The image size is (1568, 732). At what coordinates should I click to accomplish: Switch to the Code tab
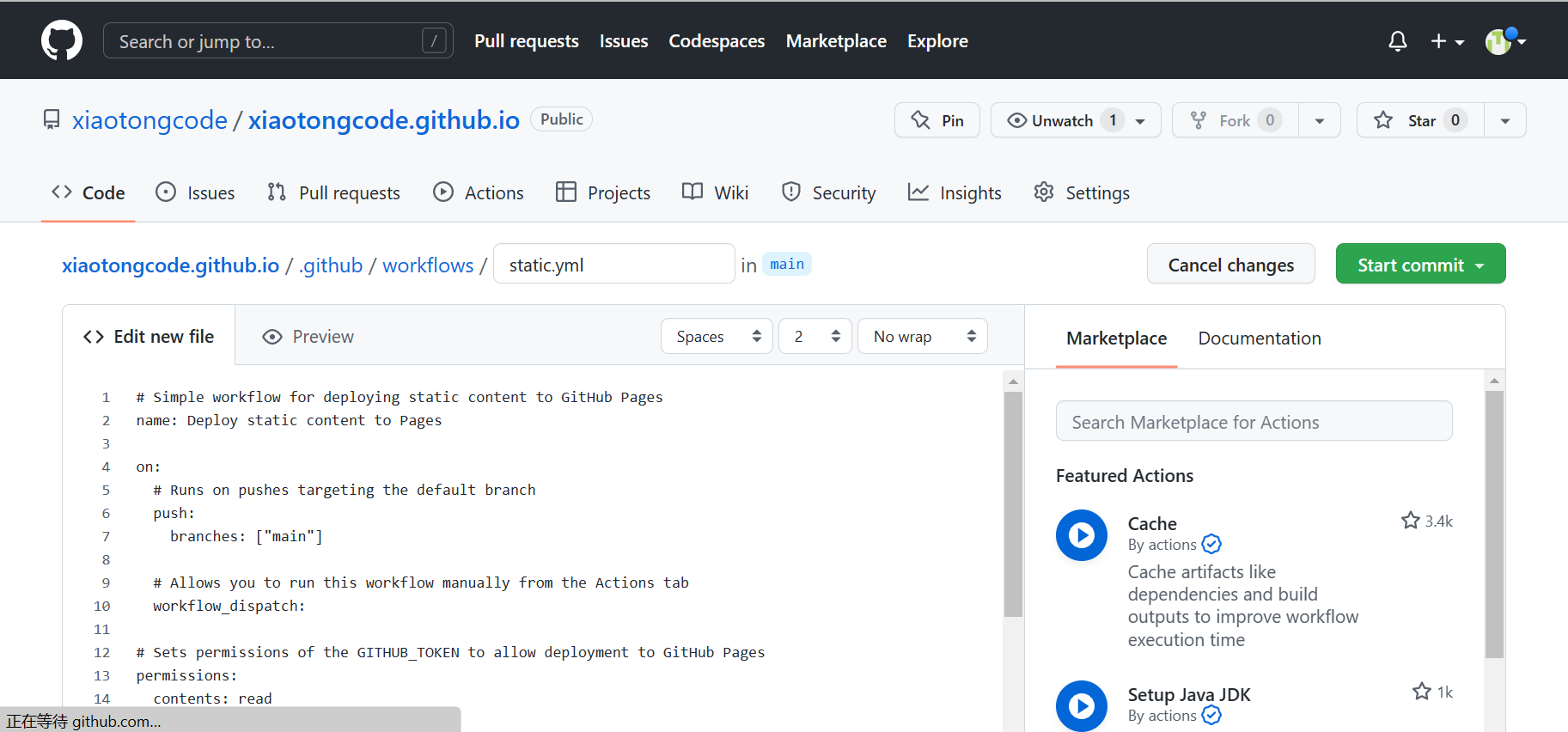coord(88,192)
